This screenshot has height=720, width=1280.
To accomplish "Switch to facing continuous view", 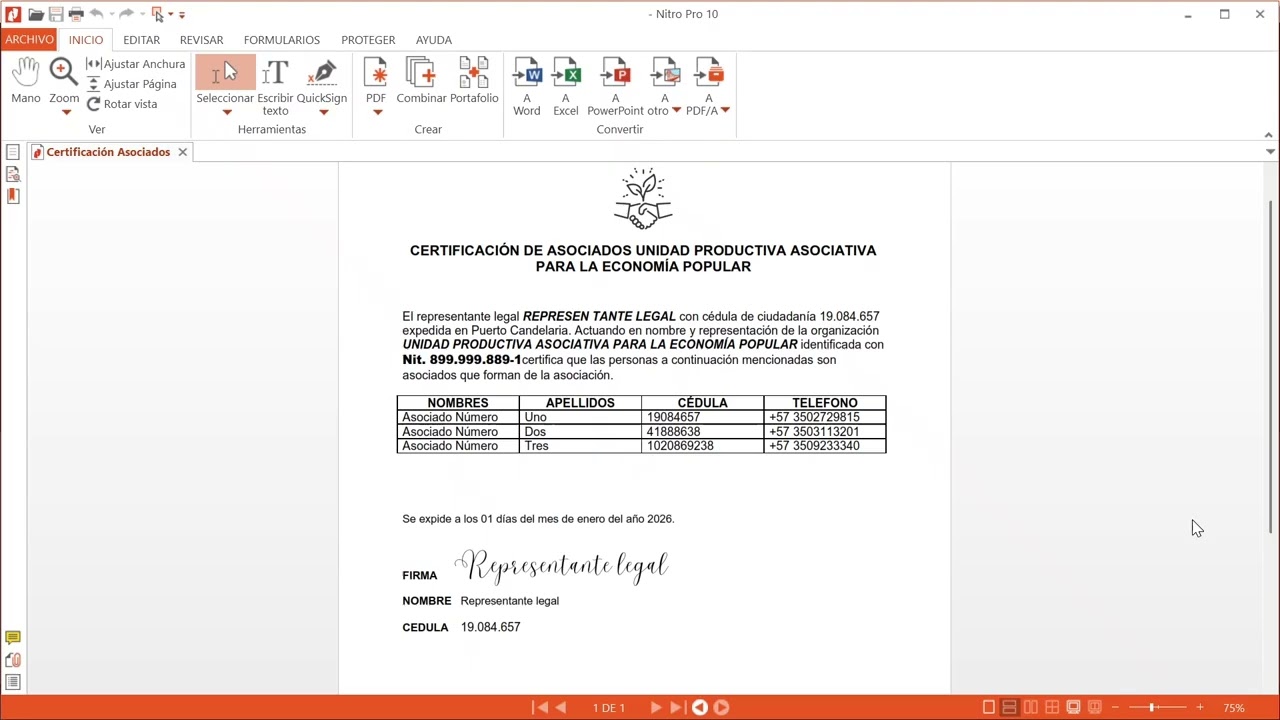I will (1052, 707).
